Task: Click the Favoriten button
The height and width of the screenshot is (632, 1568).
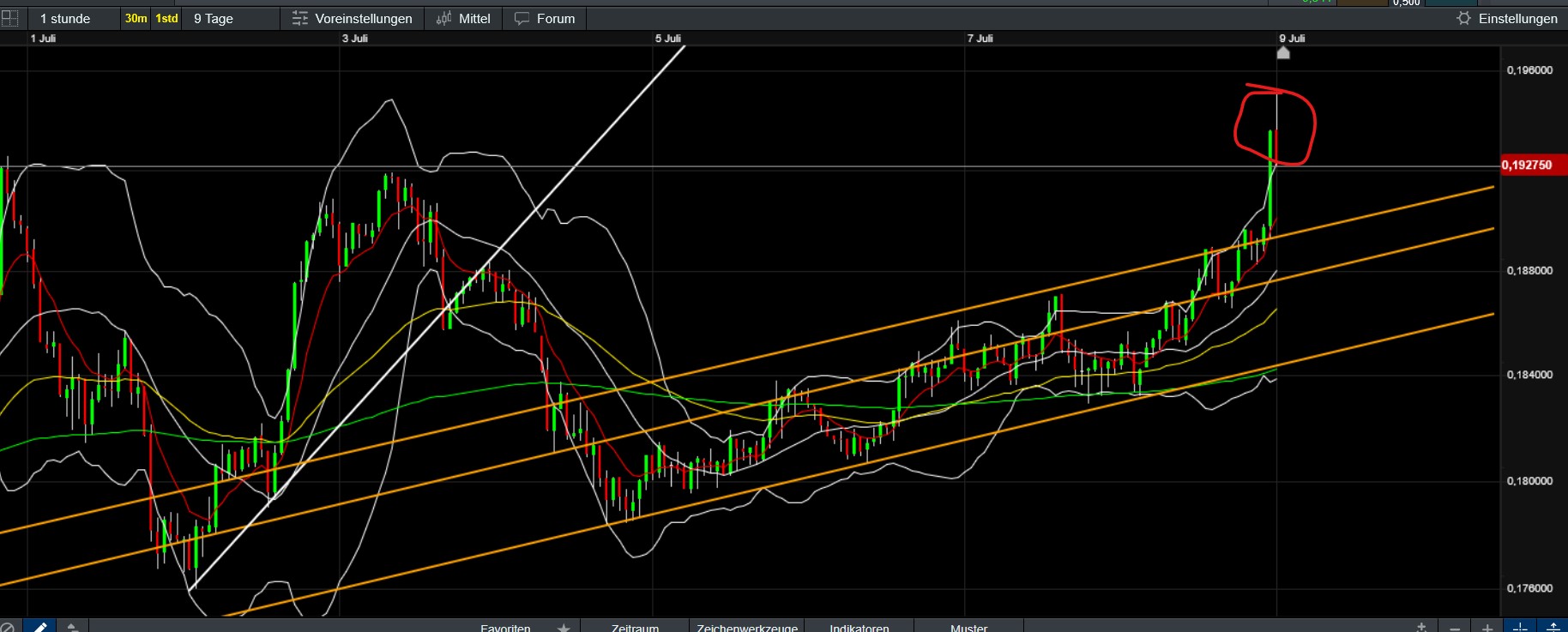Action: 505,627
